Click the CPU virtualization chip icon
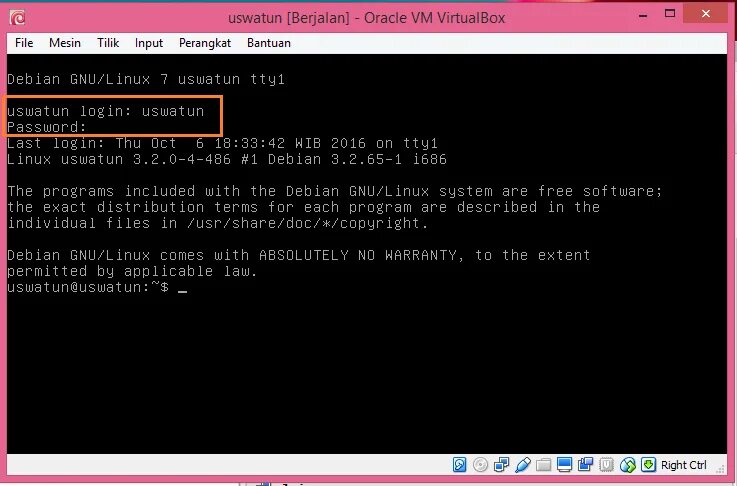 tap(606, 465)
